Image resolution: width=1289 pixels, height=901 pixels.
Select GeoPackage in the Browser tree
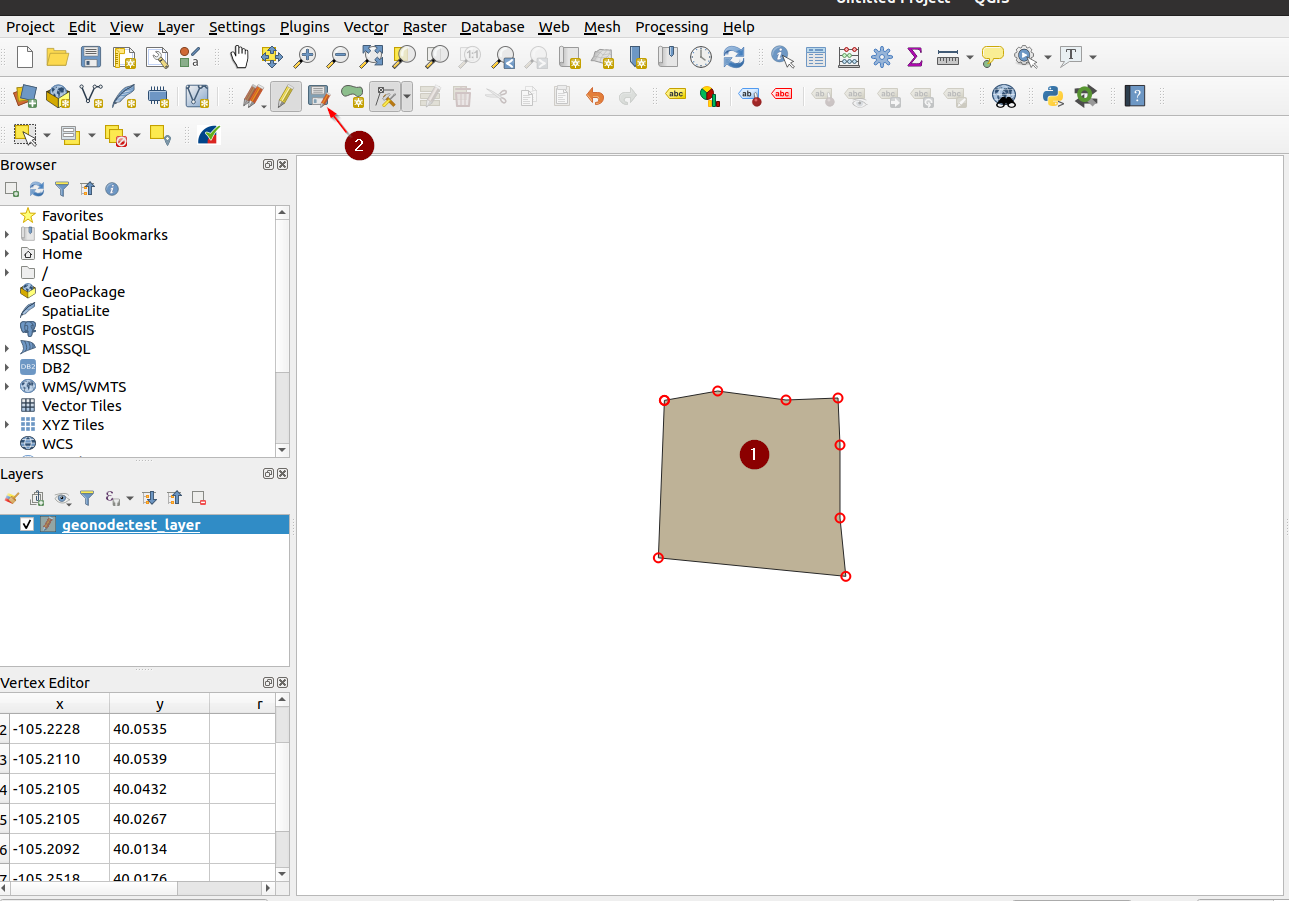(83, 292)
